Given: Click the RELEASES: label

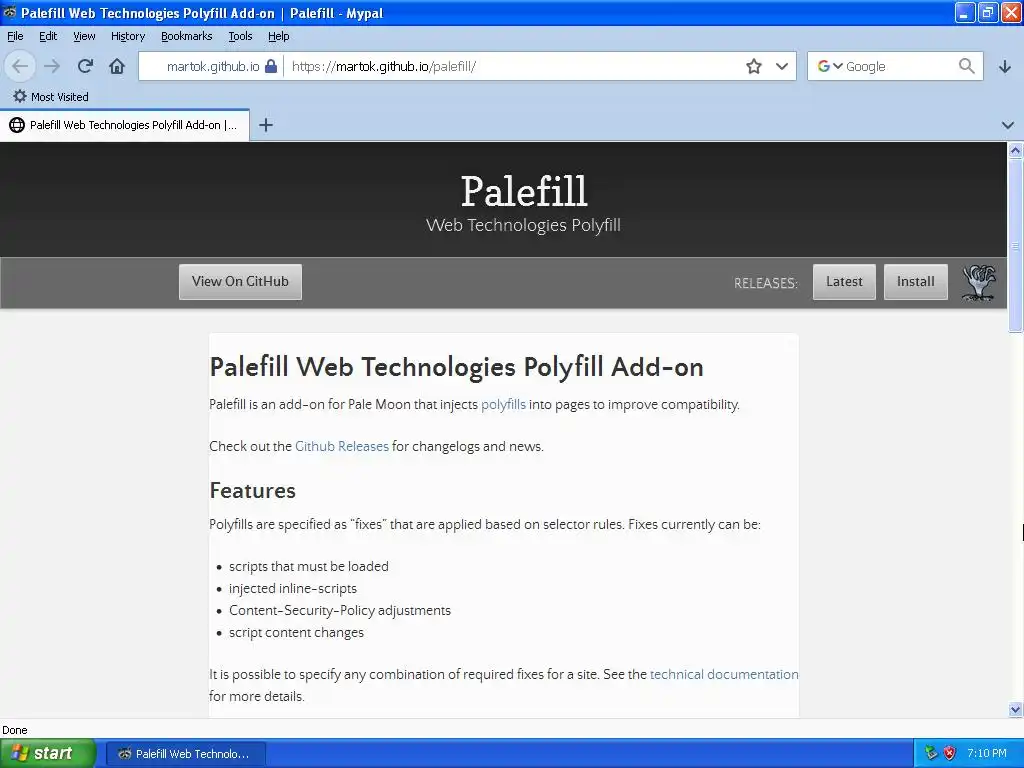Looking at the screenshot, I should [765, 283].
